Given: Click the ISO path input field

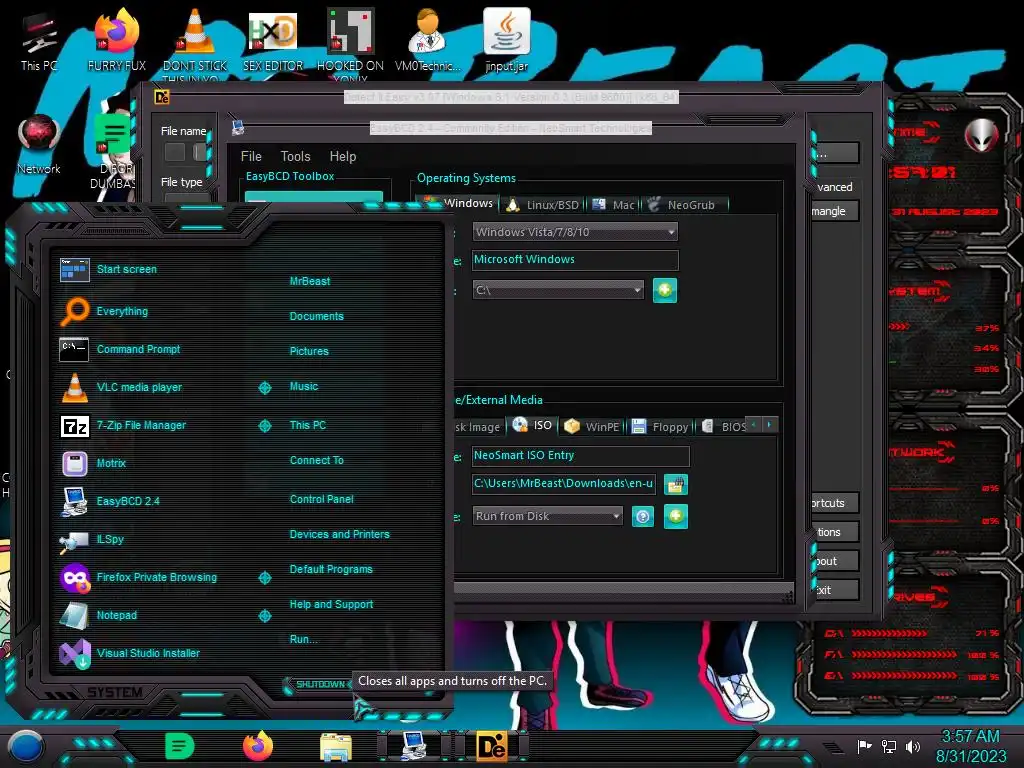Looking at the screenshot, I should [564, 484].
